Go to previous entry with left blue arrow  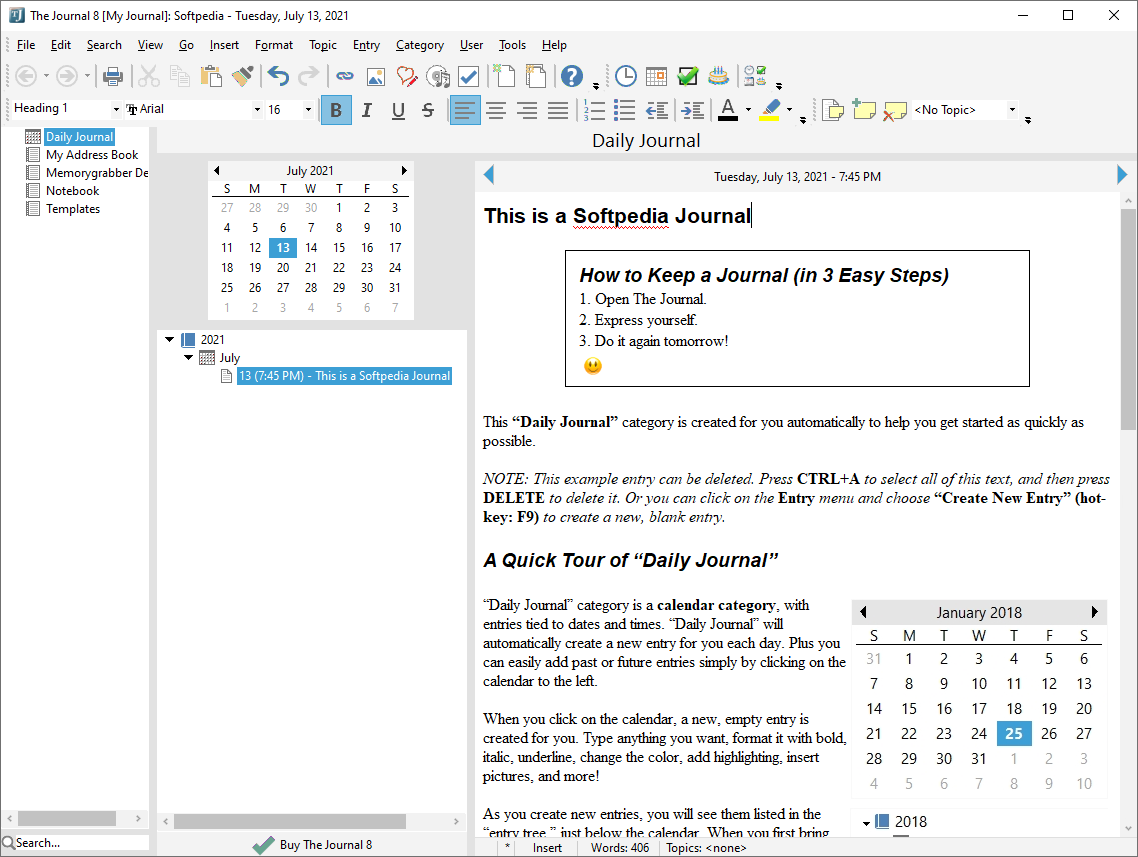[488, 175]
